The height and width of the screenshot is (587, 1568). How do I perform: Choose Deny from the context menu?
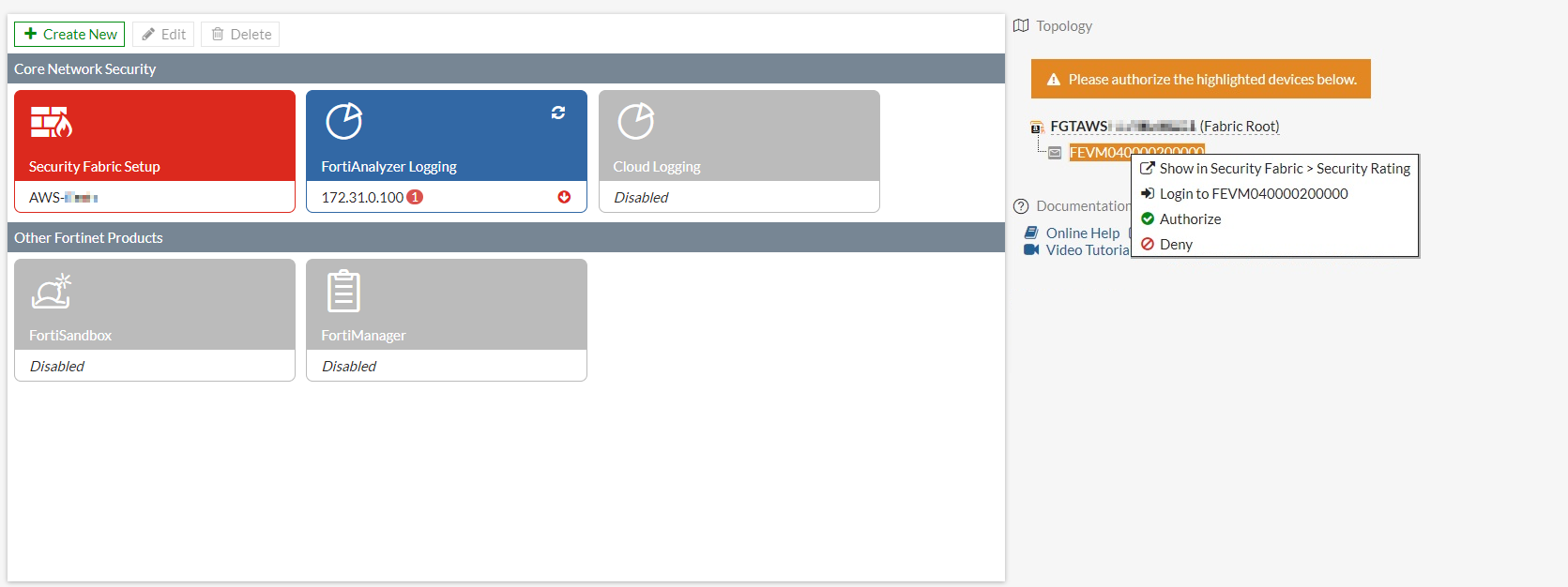[x=1275, y=244]
